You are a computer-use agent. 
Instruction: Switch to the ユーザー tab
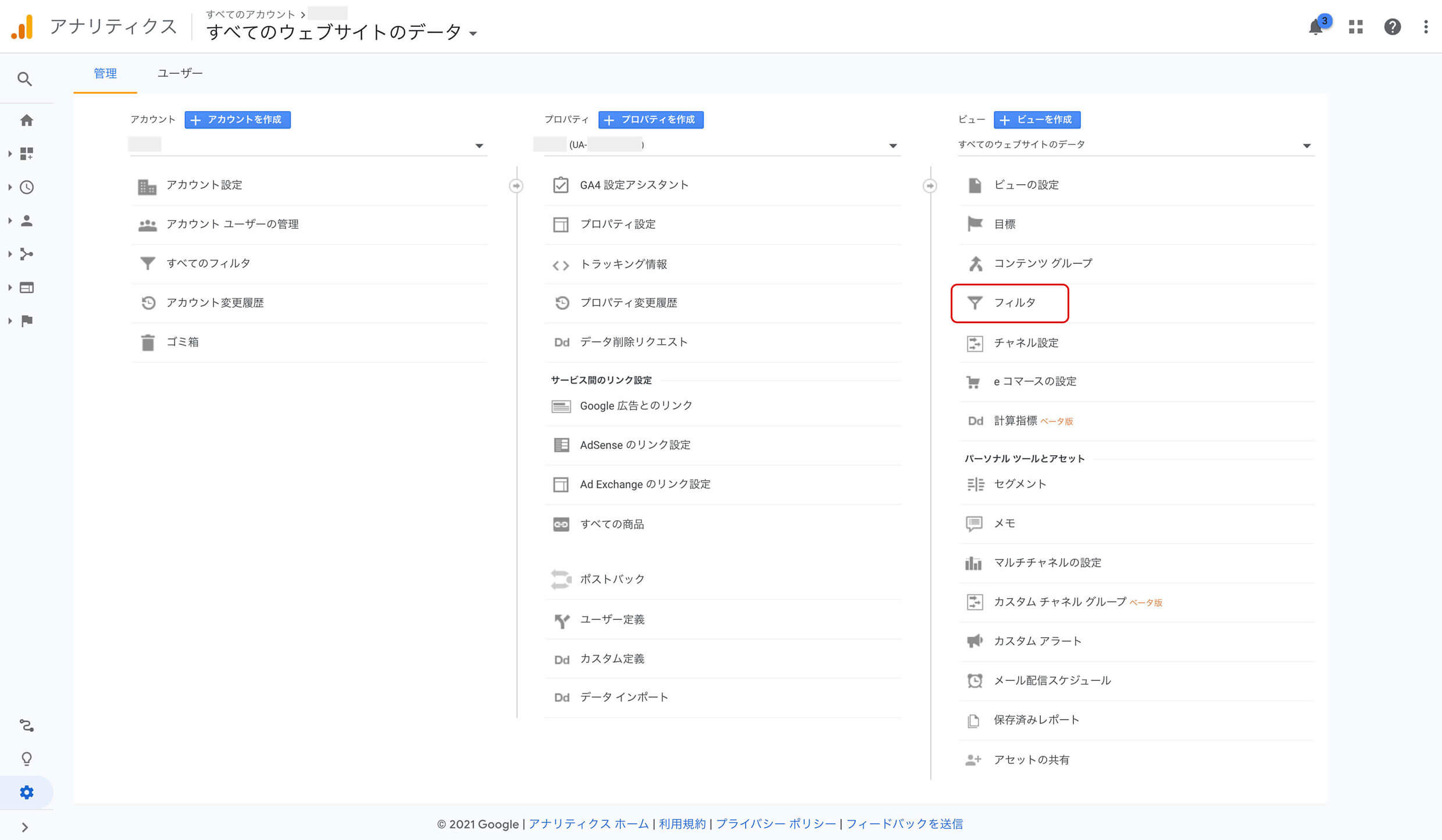point(180,73)
